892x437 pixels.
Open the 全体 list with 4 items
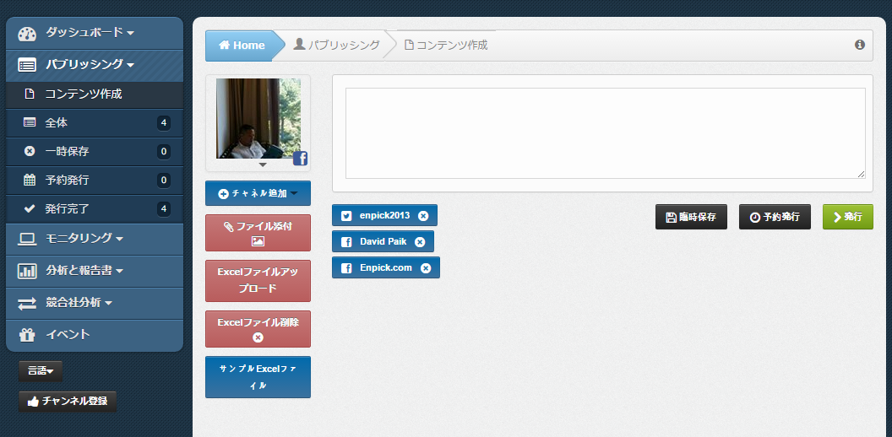94,123
